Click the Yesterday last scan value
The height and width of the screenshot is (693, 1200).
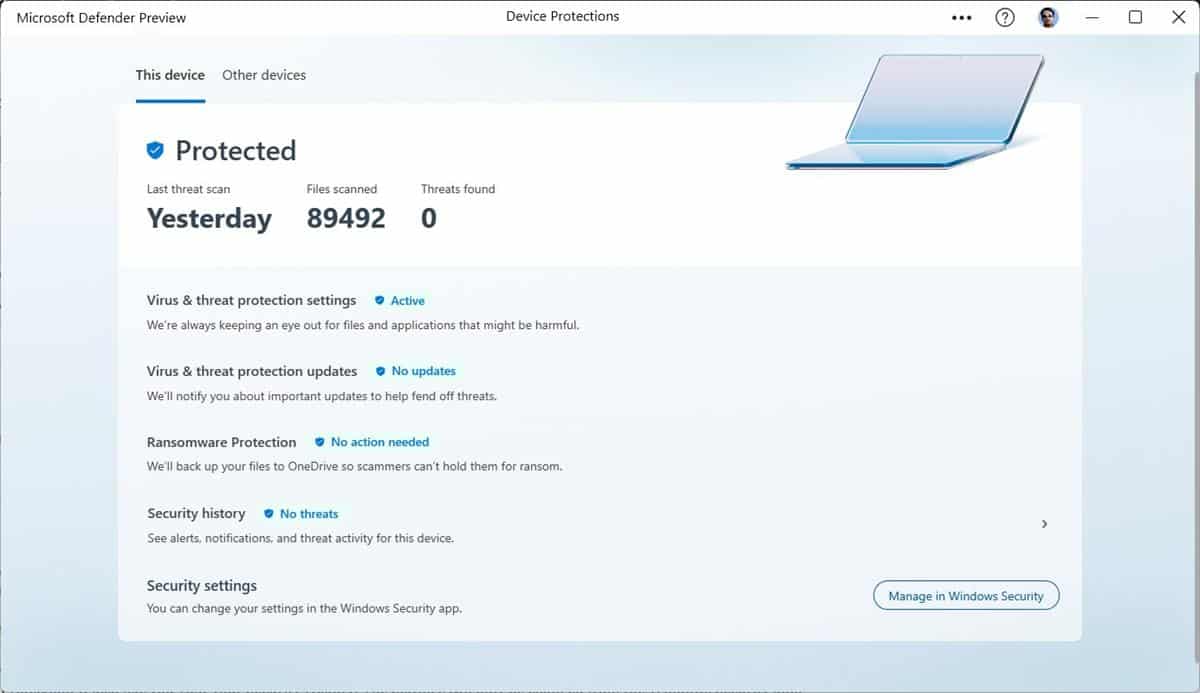click(210, 218)
